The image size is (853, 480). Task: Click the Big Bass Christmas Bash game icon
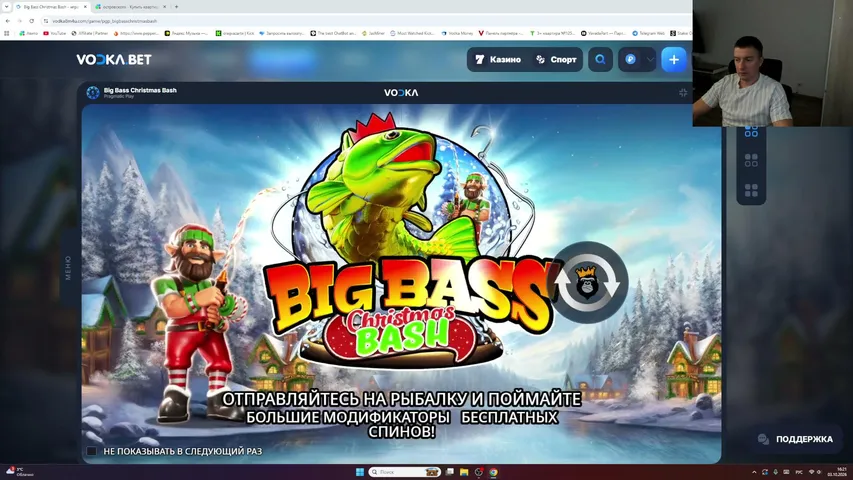click(93, 93)
